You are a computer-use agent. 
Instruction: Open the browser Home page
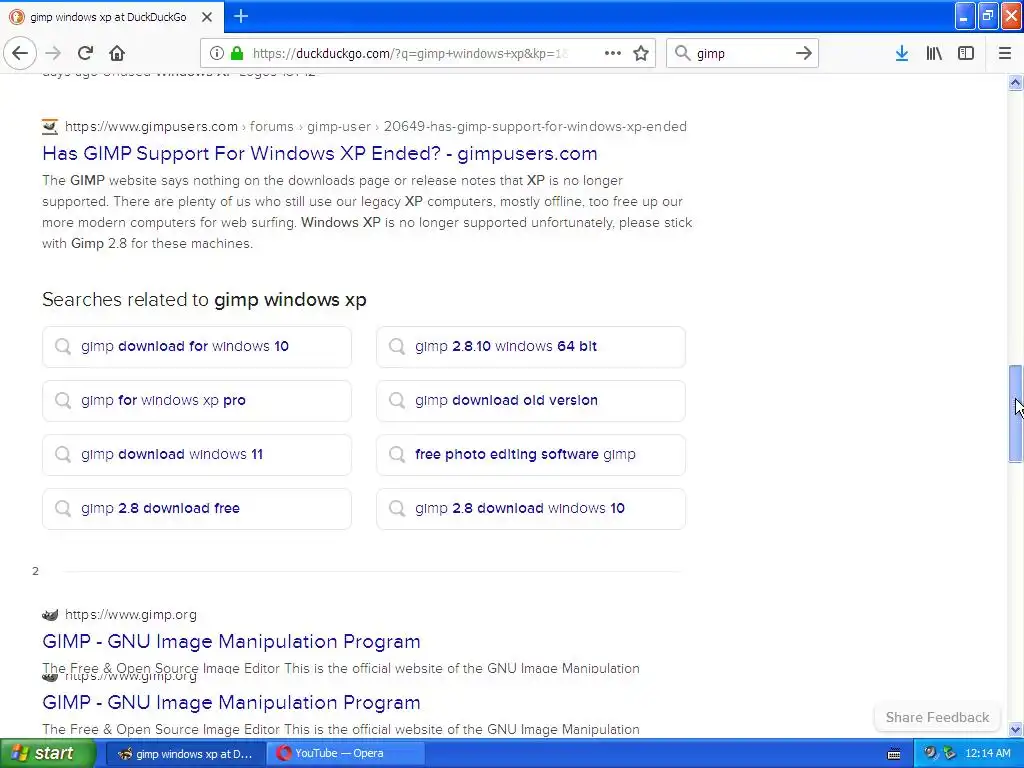coord(116,53)
